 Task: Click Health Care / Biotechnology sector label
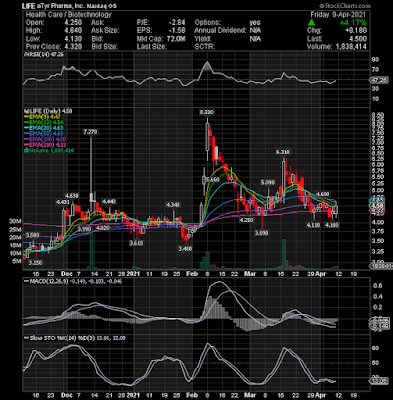click(69, 15)
